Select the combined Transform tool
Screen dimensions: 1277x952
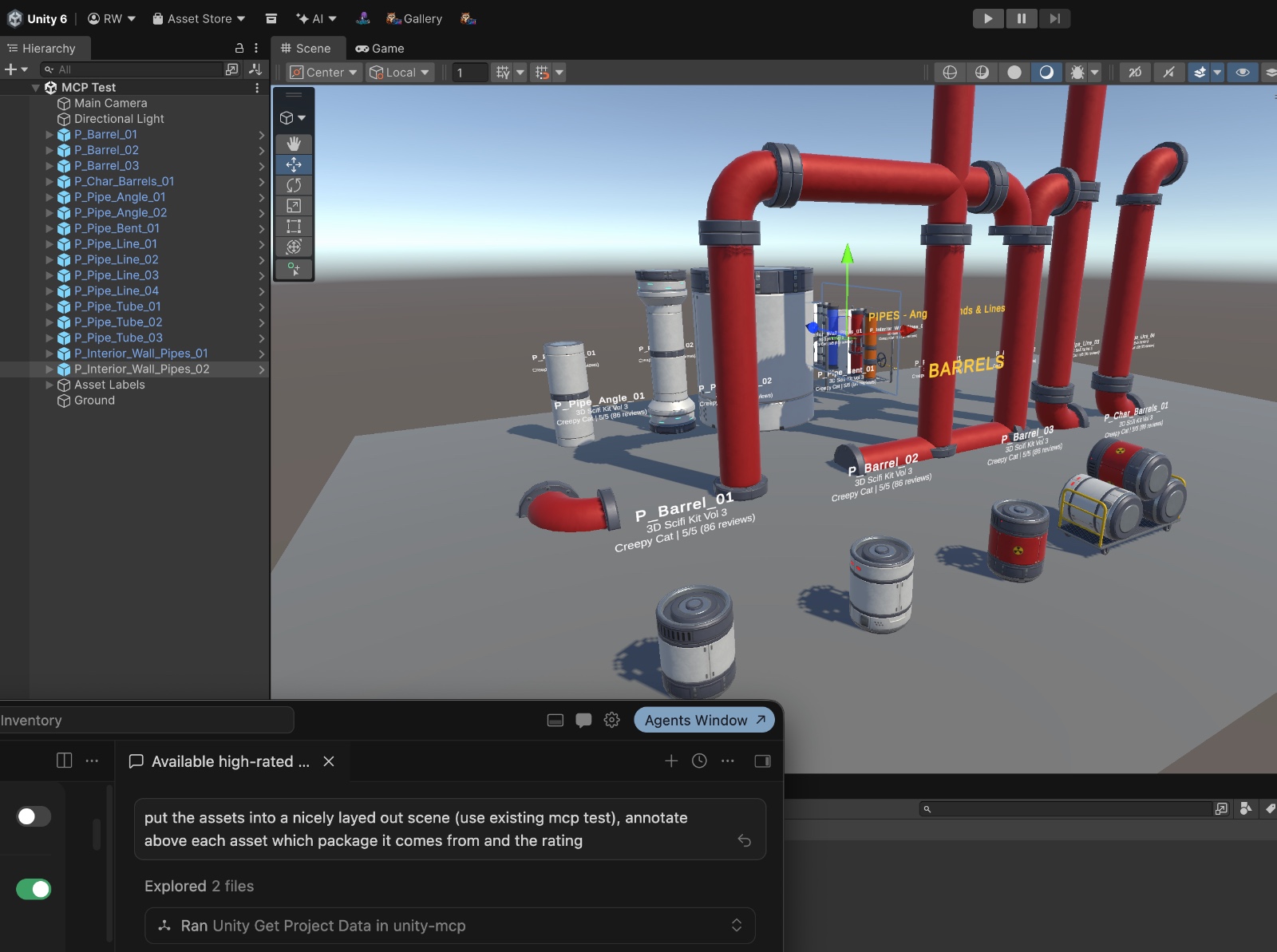click(294, 247)
